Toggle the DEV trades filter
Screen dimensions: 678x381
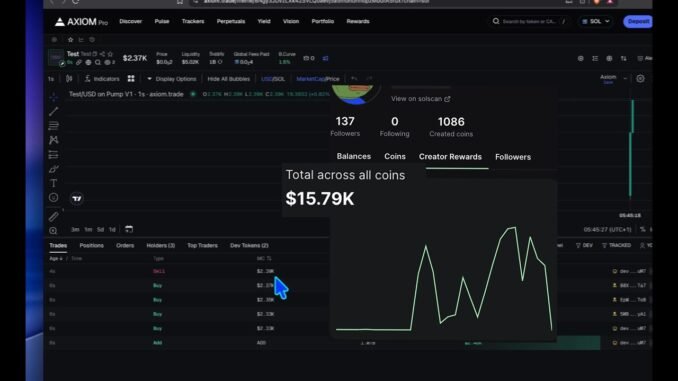coord(584,245)
